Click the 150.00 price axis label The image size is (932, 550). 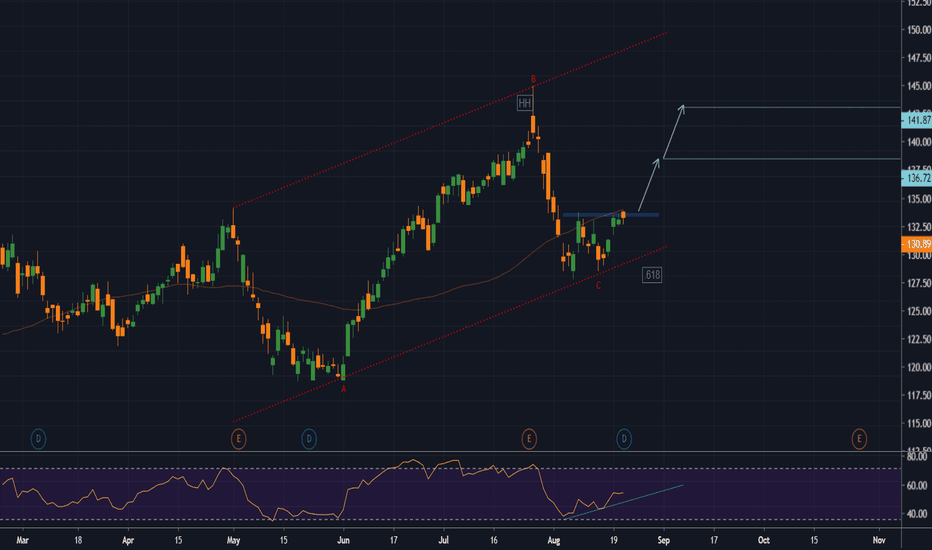(919, 30)
